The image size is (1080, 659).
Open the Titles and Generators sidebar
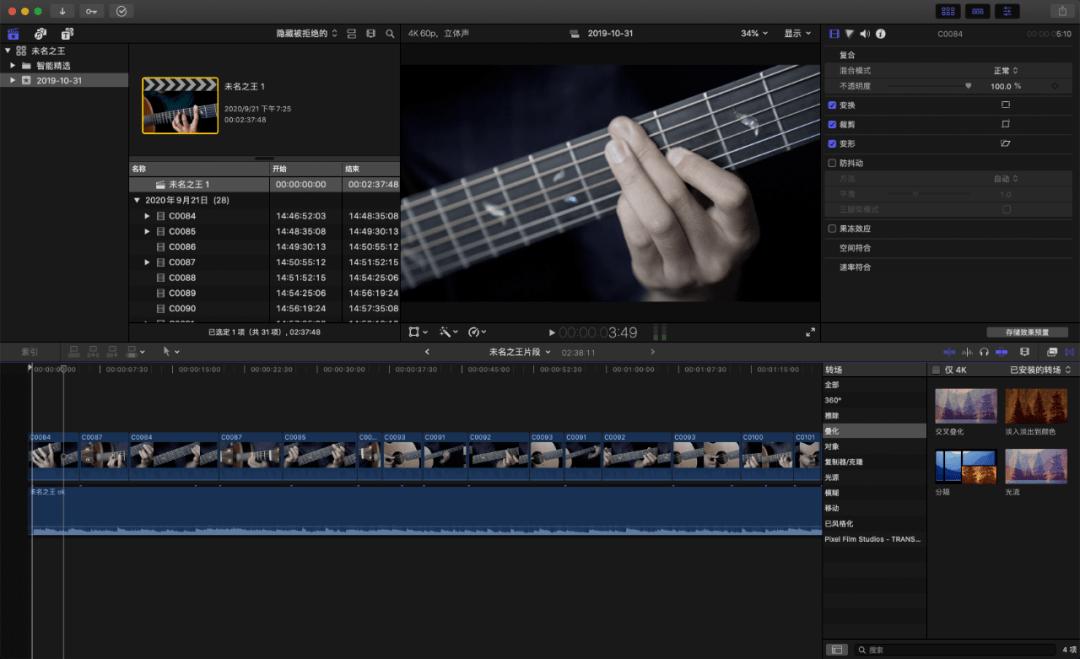67,34
